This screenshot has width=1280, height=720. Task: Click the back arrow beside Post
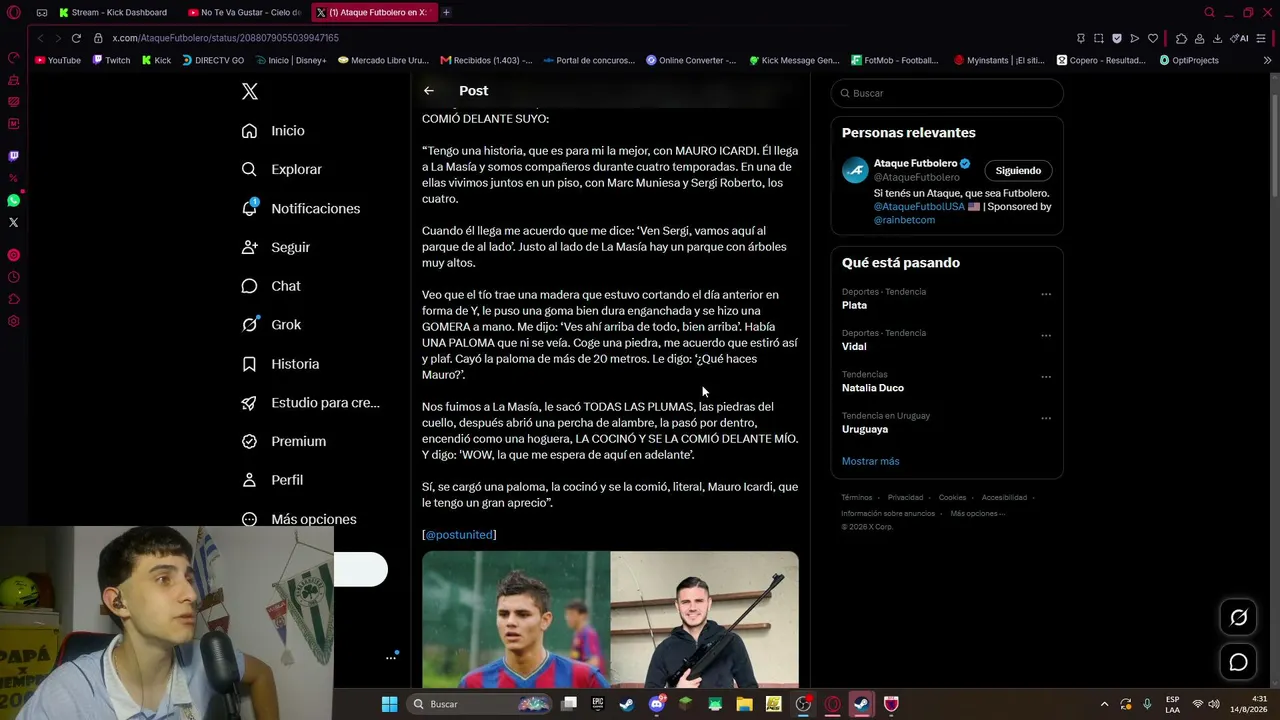pos(429,91)
